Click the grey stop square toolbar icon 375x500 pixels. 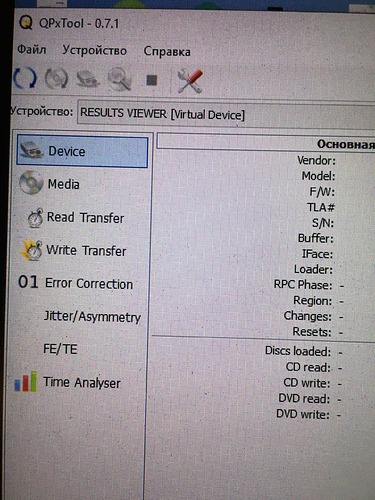pos(152,80)
